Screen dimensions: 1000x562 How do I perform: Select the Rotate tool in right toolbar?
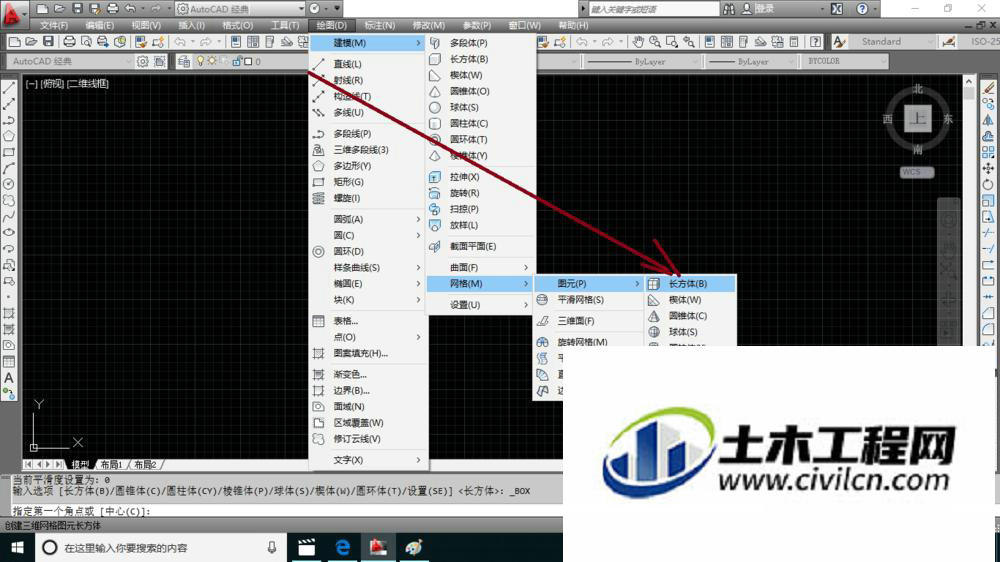(988, 184)
